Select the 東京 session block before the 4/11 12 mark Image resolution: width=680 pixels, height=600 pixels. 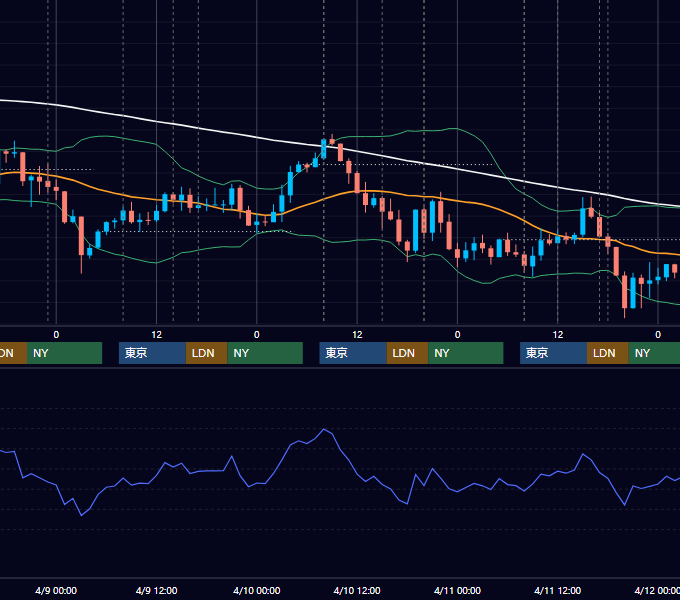553,353
